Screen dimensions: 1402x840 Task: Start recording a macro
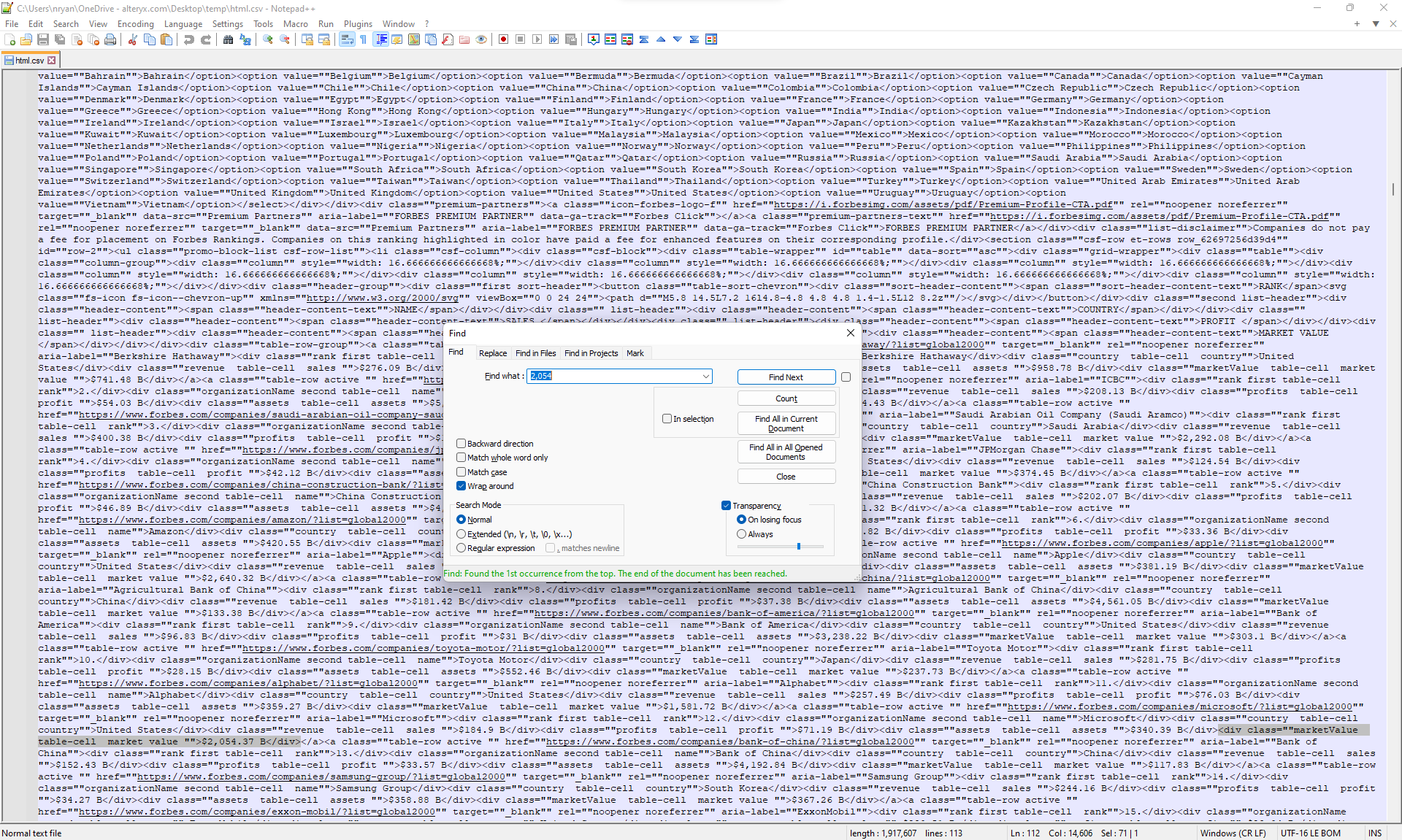(503, 39)
